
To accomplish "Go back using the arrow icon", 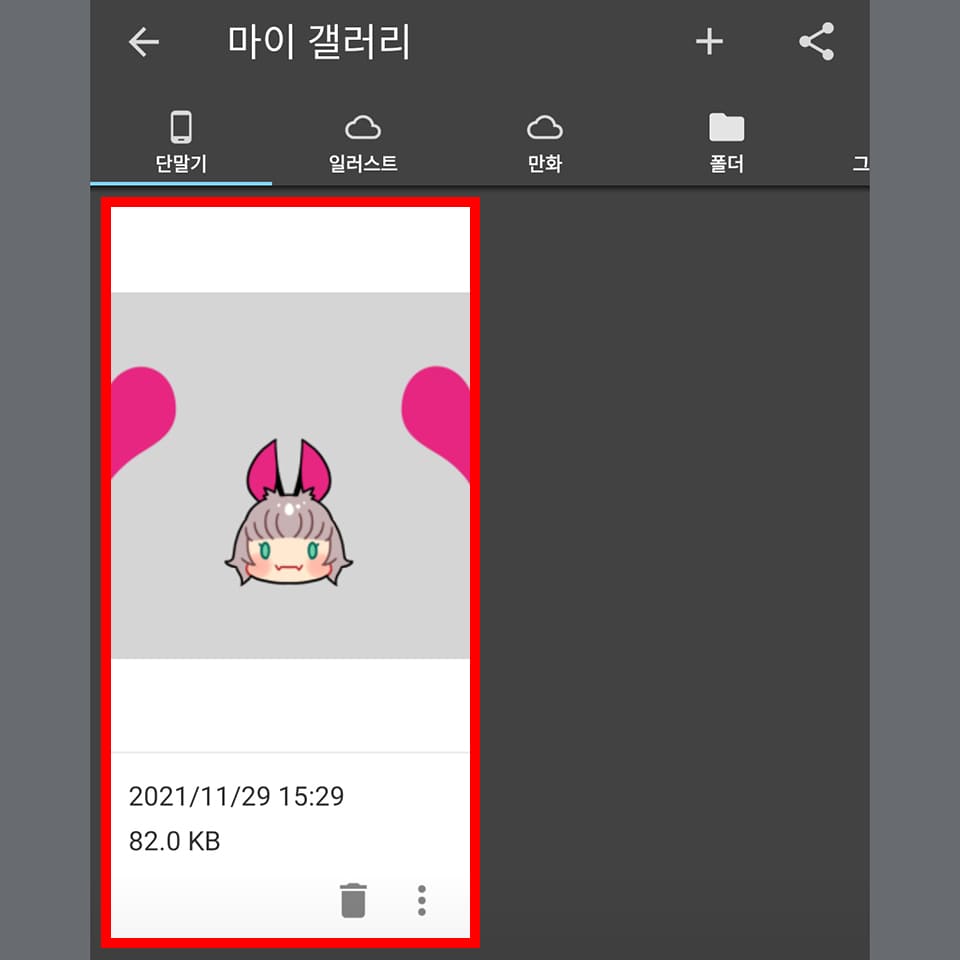I will 144,42.
